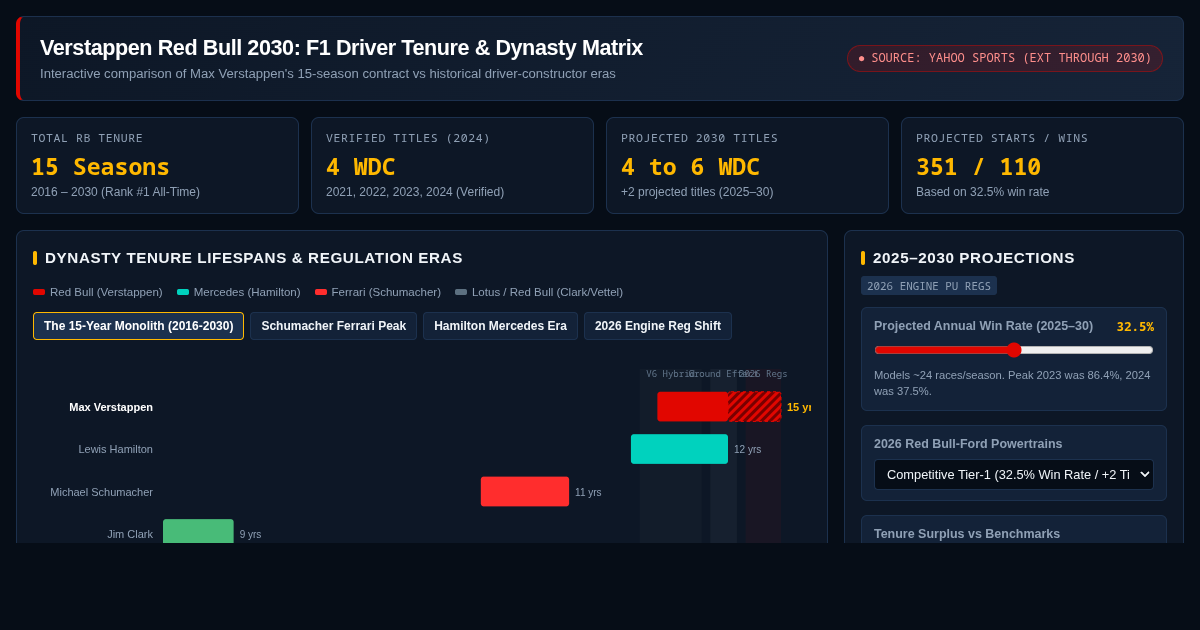Image resolution: width=1200 pixels, height=630 pixels.
Task: Click the 2025–2030 Projections heading
Action: tap(974, 258)
